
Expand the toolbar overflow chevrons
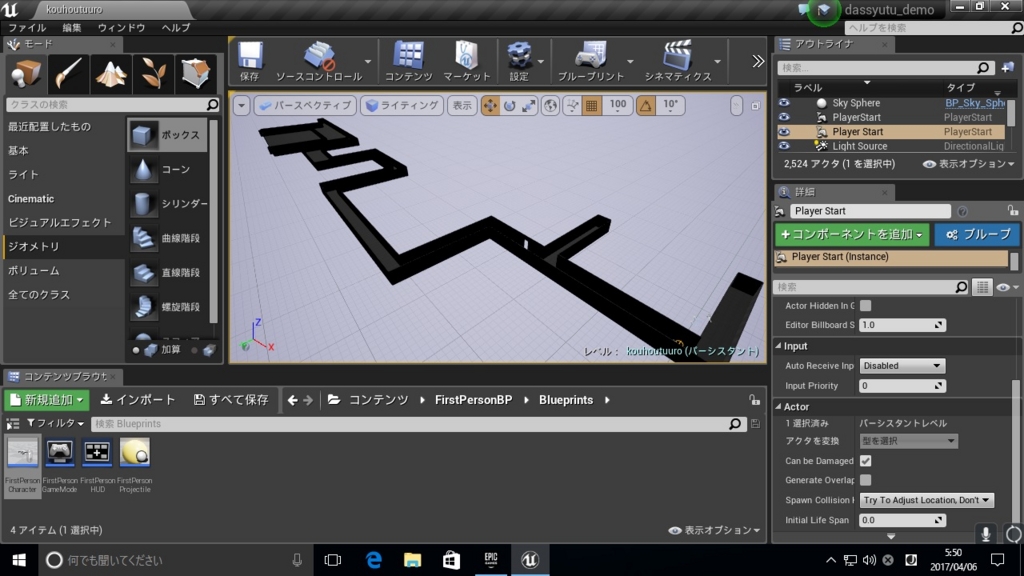pyautogui.click(x=758, y=61)
